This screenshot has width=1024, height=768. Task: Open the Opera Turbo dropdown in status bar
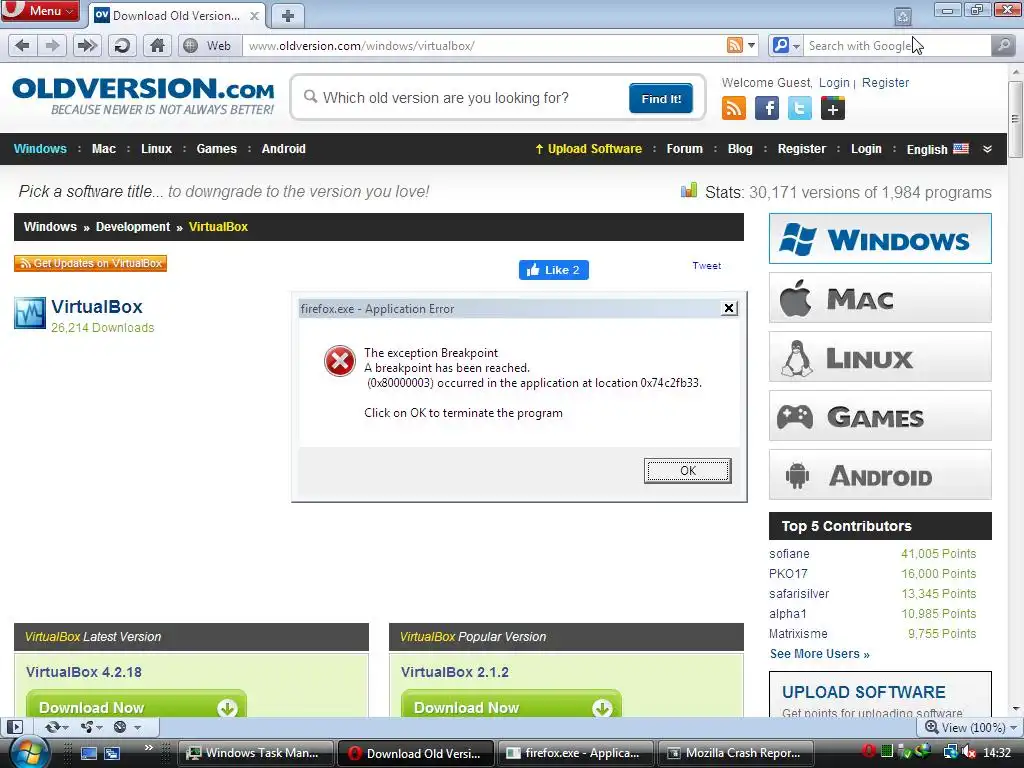point(127,727)
